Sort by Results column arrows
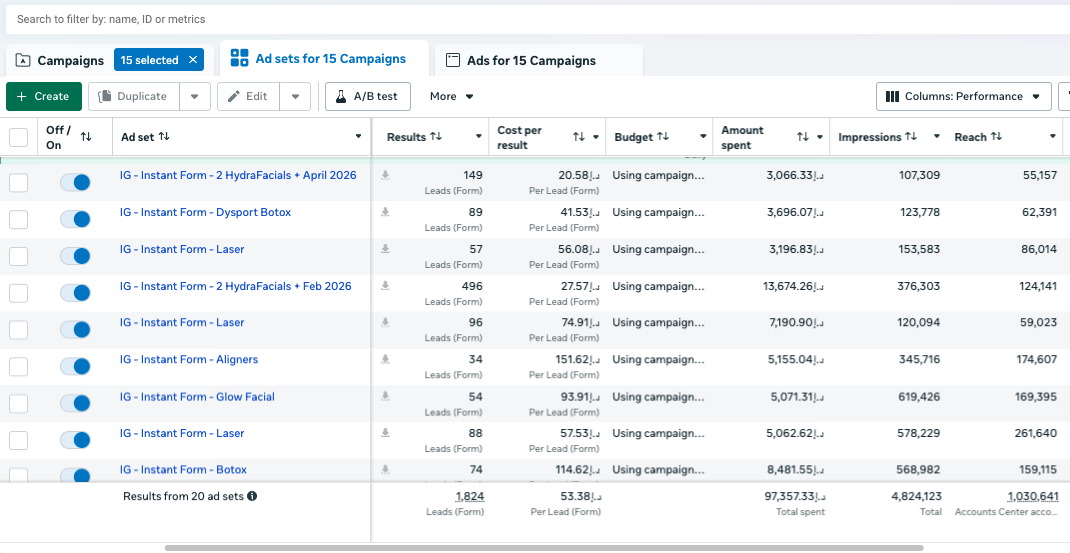The width and height of the screenshot is (1070, 553). (437, 137)
